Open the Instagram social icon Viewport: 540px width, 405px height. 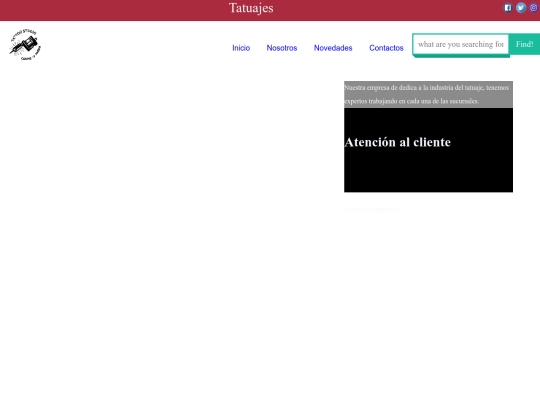coord(534,8)
